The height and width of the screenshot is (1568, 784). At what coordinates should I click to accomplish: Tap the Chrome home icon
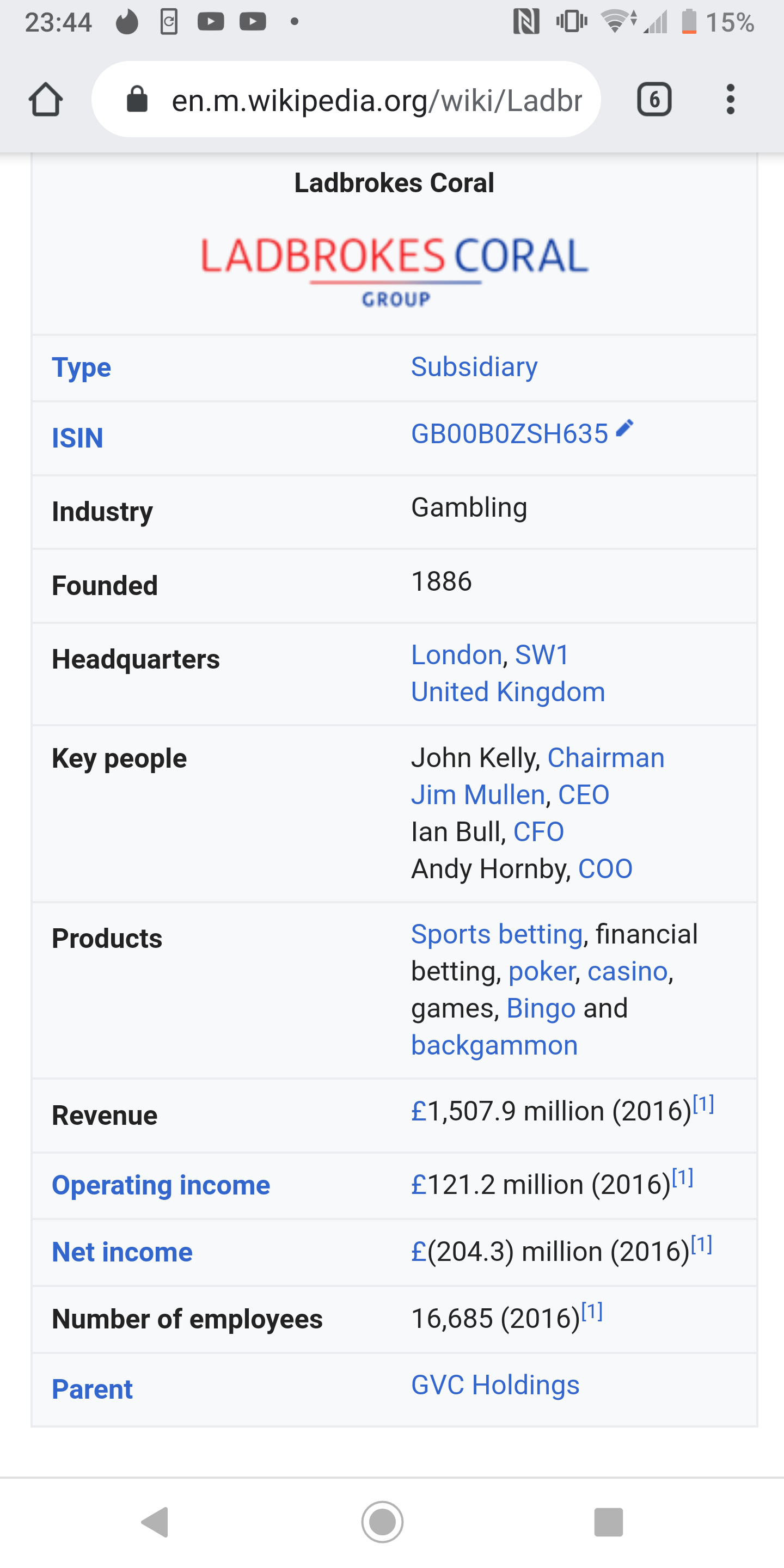click(46, 99)
